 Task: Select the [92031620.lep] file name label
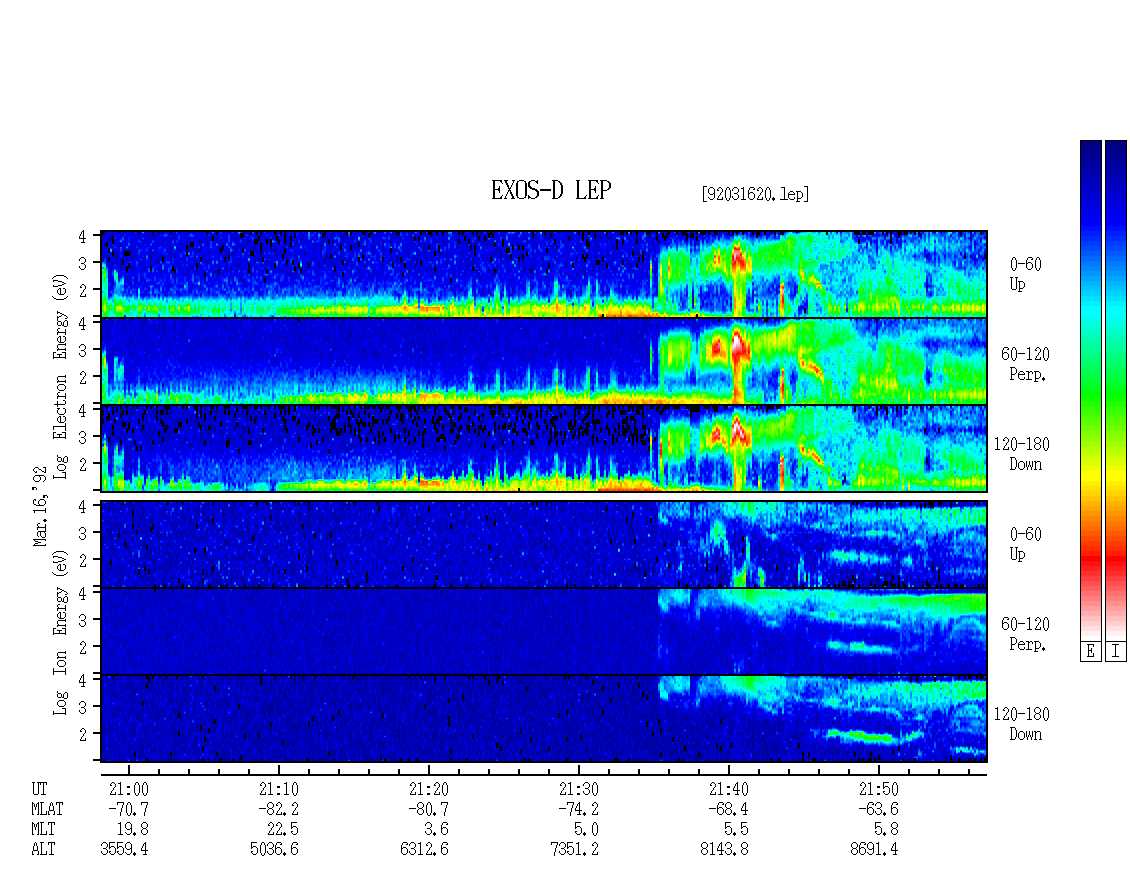click(x=755, y=194)
